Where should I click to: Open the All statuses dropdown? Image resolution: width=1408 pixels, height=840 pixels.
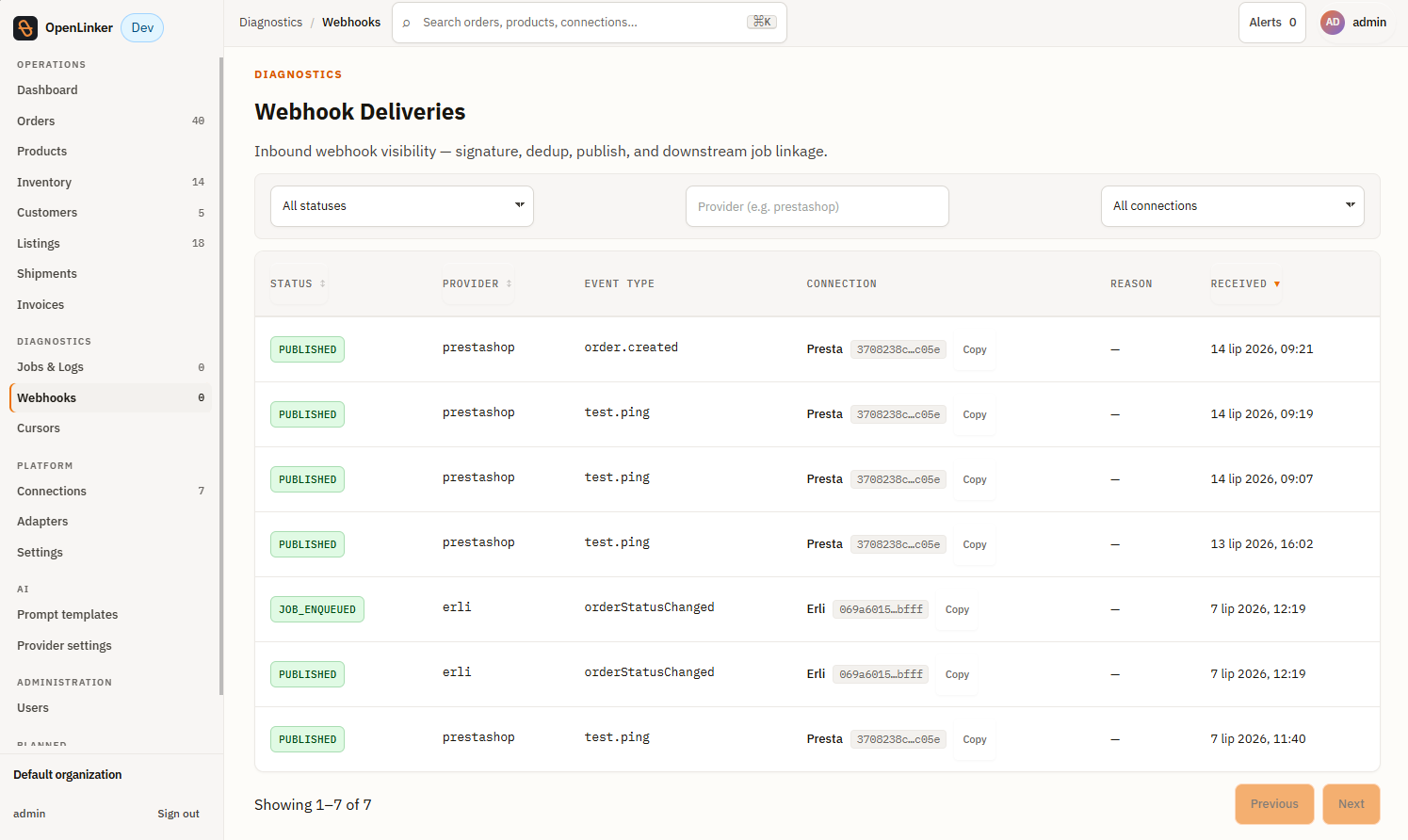[402, 206]
